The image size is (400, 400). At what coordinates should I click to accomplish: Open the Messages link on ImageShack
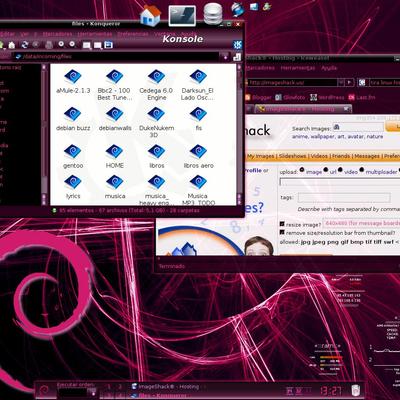pyautogui.click(x=367, y=156)
